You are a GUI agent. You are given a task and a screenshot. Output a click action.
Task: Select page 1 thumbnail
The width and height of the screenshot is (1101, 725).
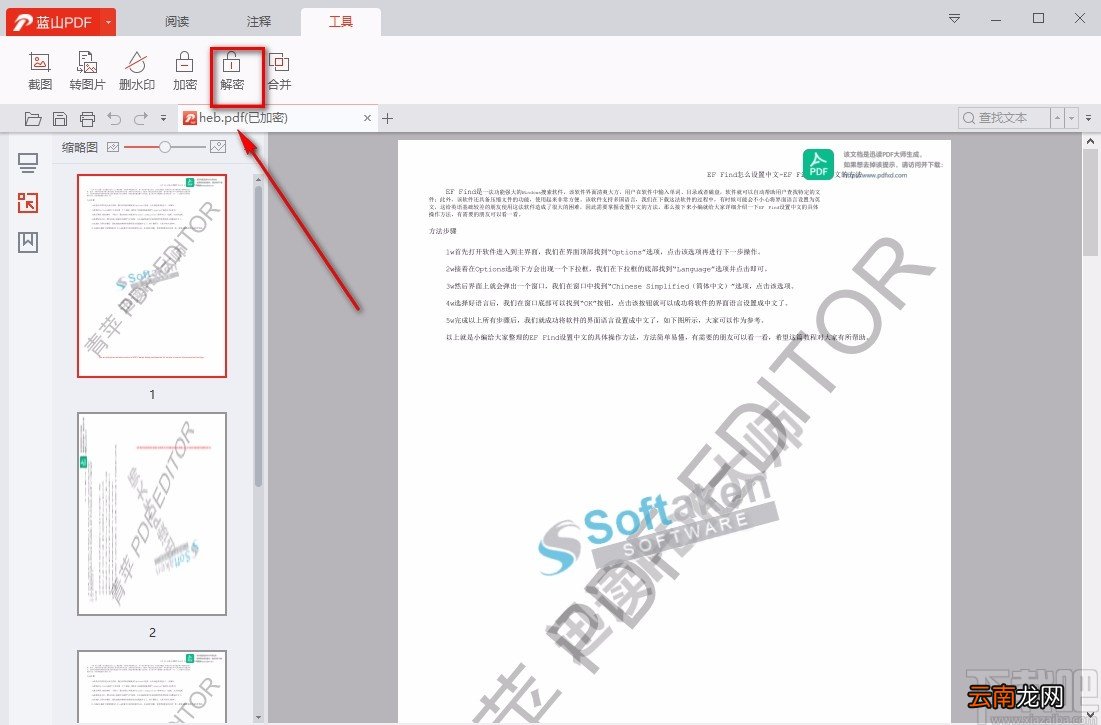(x=152, y=276)
